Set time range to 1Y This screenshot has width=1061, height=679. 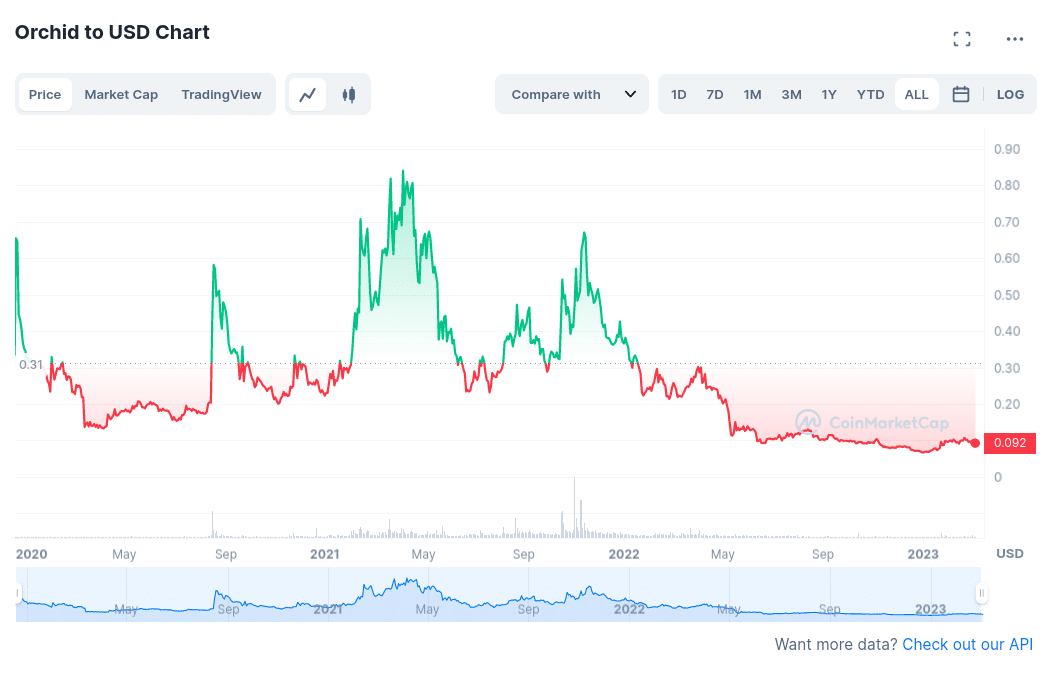tap(829, 95)
